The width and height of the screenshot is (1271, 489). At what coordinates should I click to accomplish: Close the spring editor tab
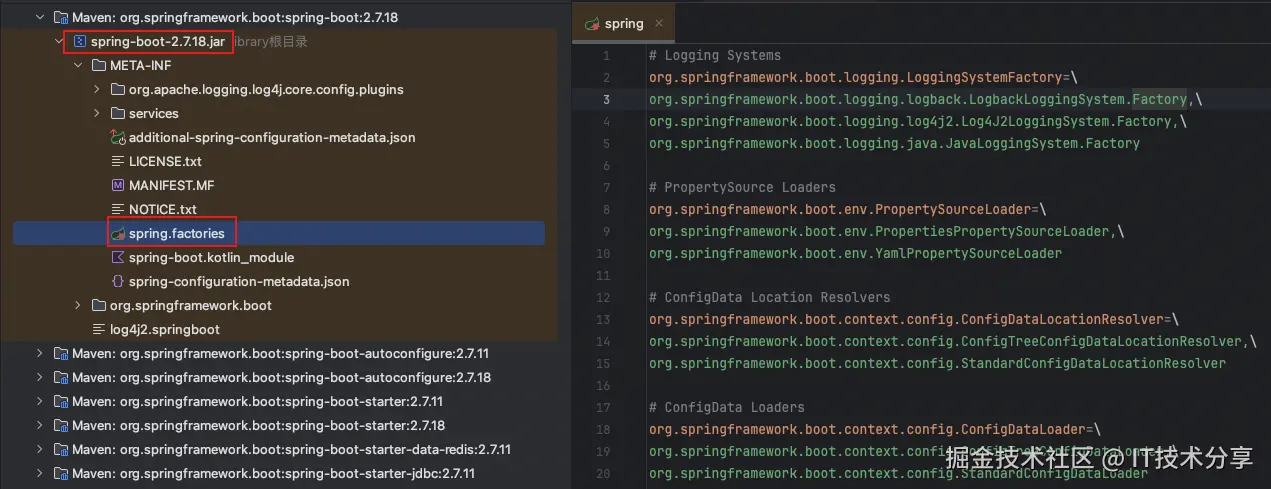pos(659,23)
